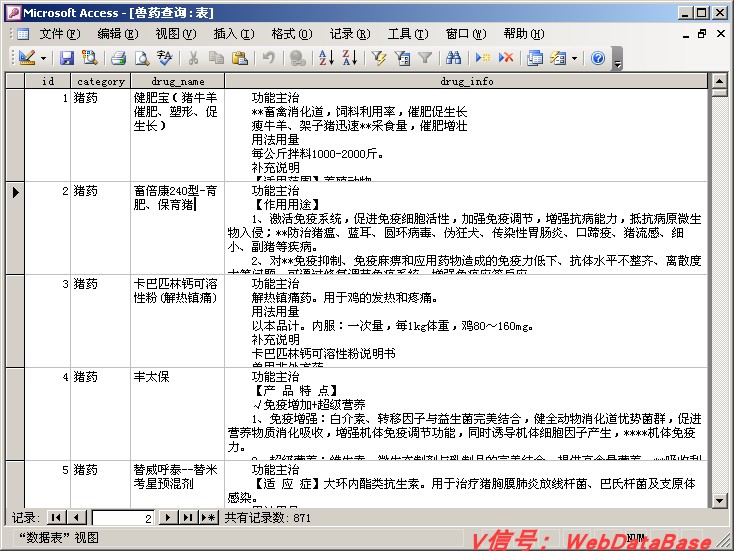Click Filter By Form icon
Screen dimensions: 734x551
click(x=402, y=58)
